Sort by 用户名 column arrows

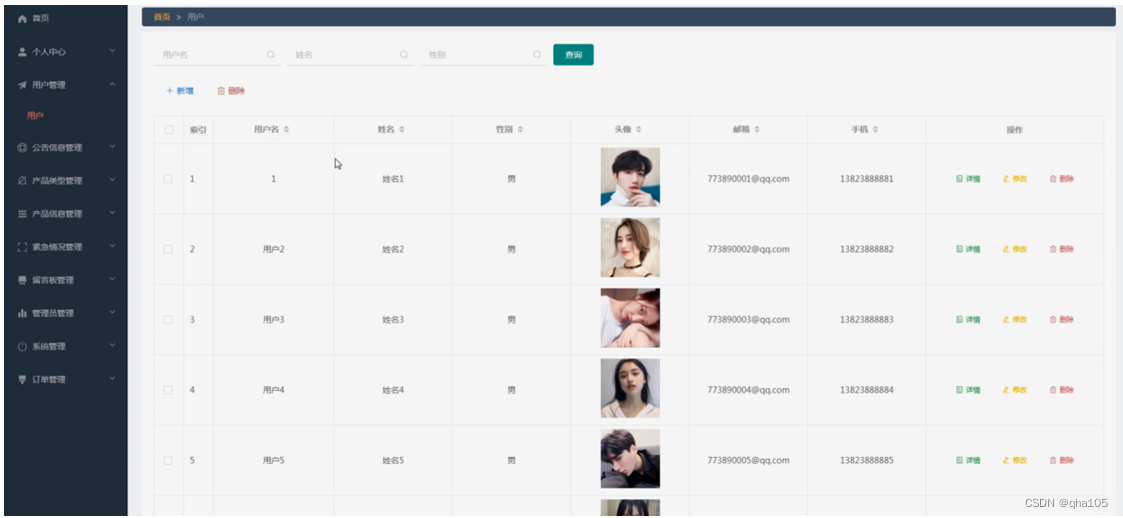[x=286, y=130]
